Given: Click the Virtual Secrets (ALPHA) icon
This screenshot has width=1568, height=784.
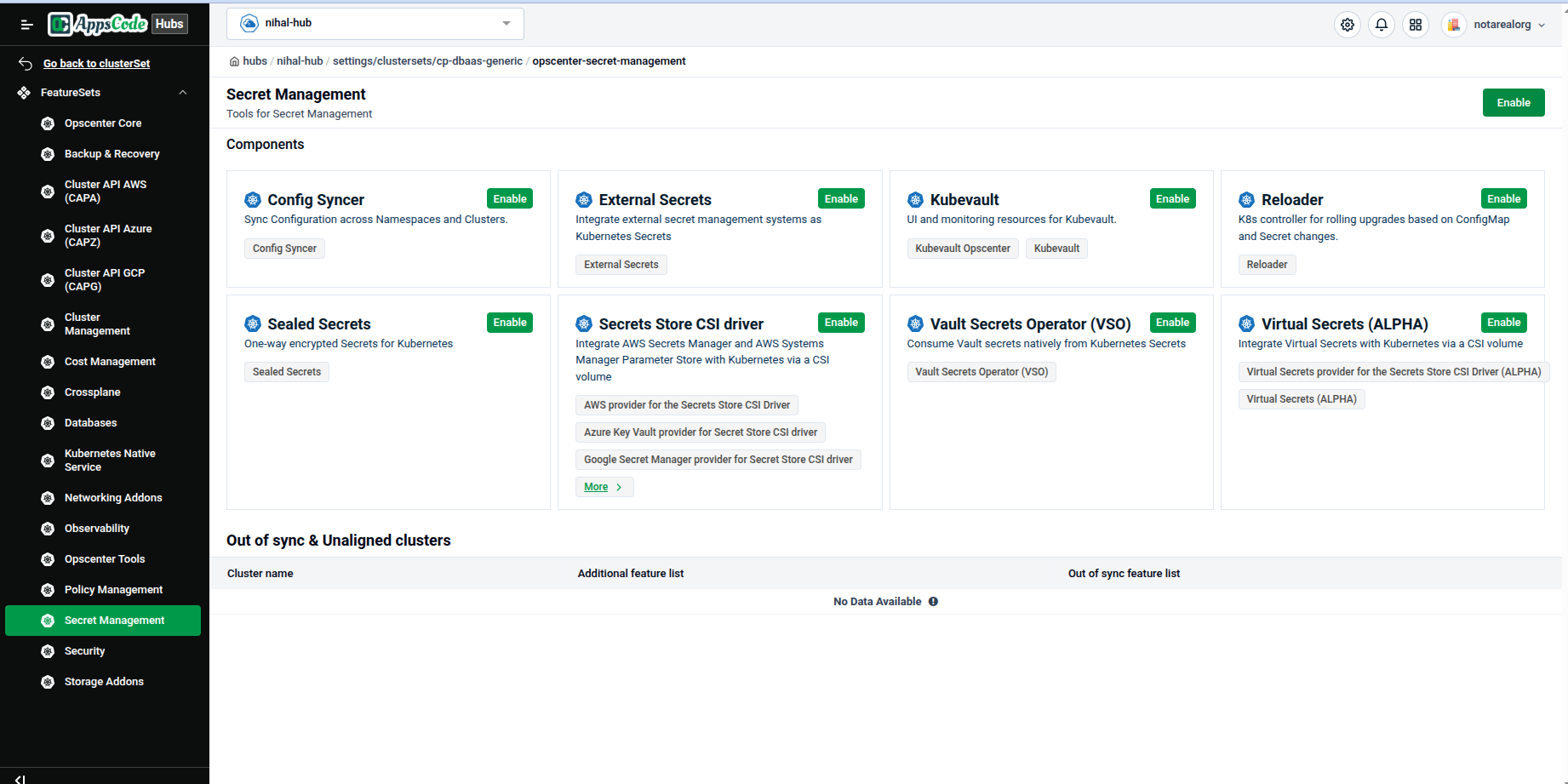Looking at the screenshot, I should [x=1246, y=323].
